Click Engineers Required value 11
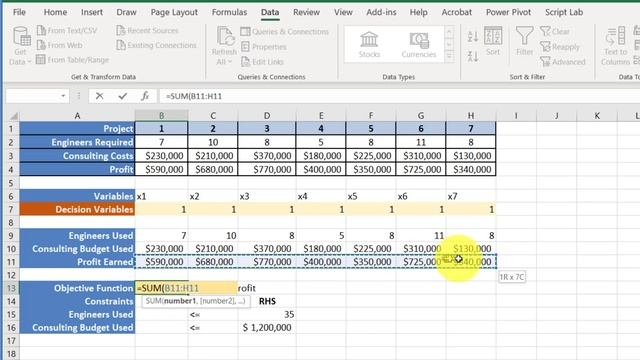This screenshot has width=640, height=360. pyautogui.click(x=421, y=142)
